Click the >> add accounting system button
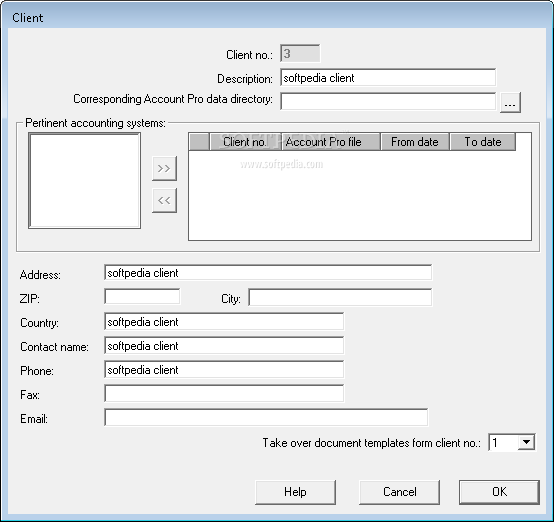554x522 pixels. [x=164, y=168]
